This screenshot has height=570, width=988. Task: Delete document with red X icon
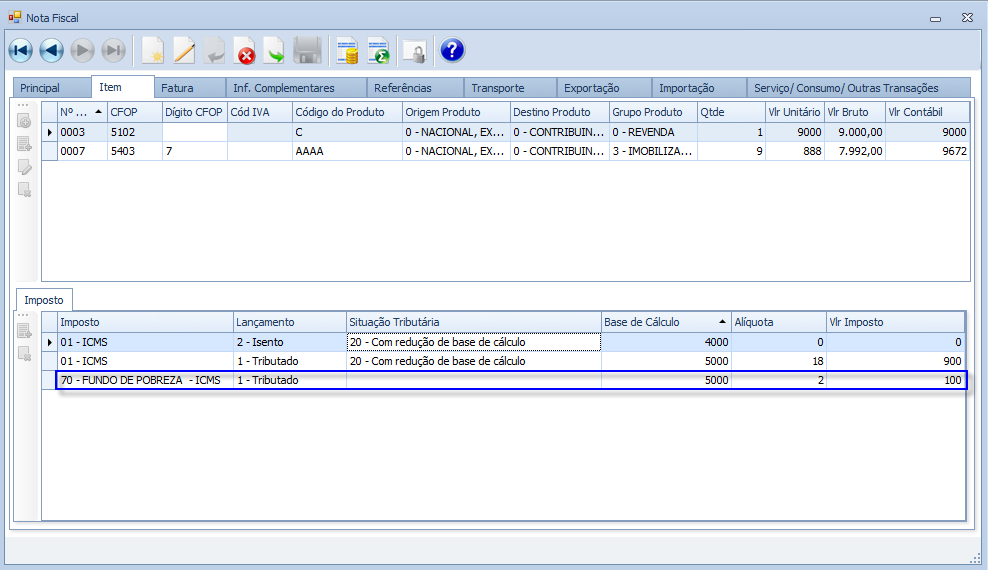(x=244, y=51)
